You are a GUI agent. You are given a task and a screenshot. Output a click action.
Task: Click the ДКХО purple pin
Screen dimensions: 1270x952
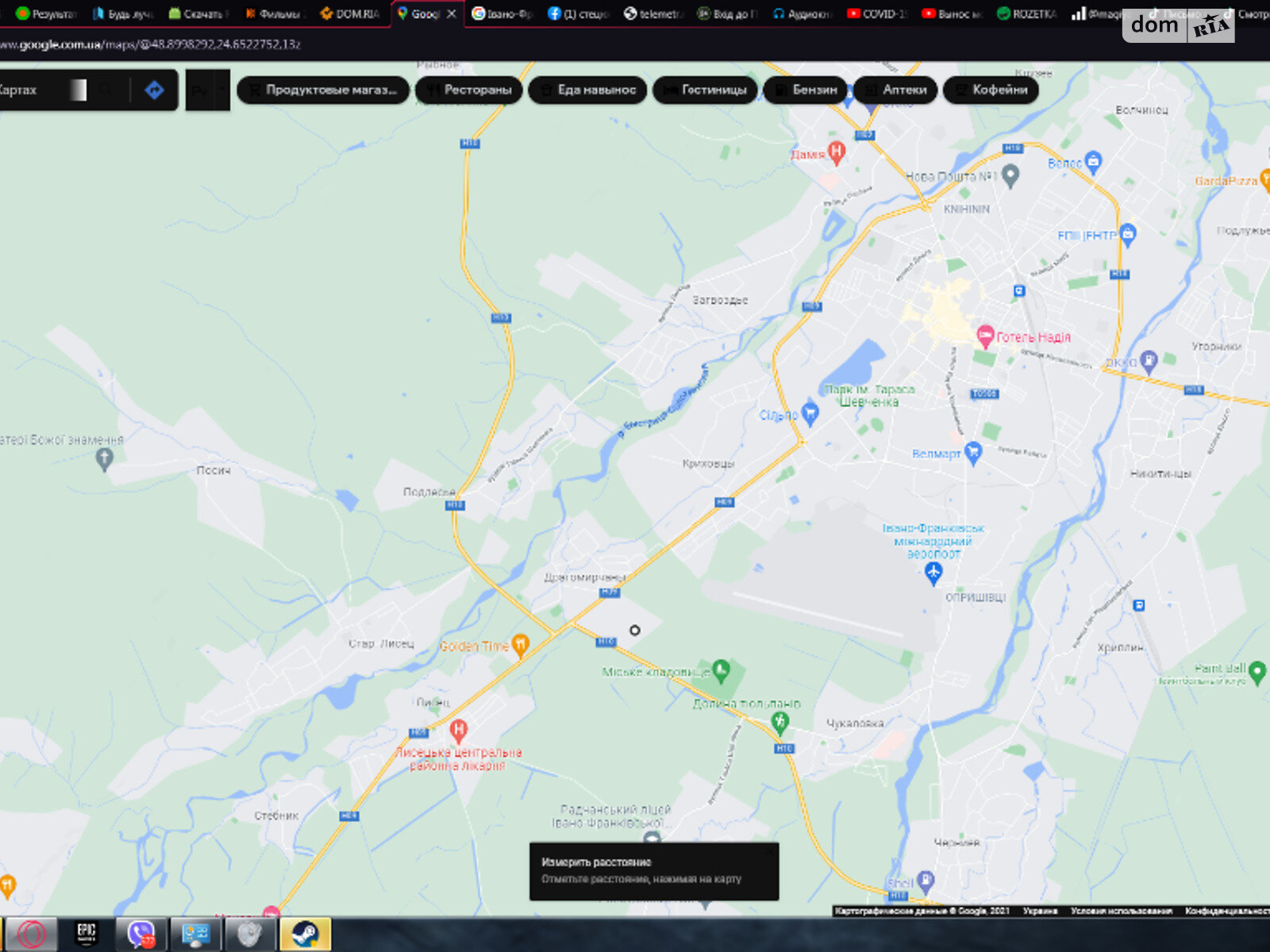click(1149, 362)
